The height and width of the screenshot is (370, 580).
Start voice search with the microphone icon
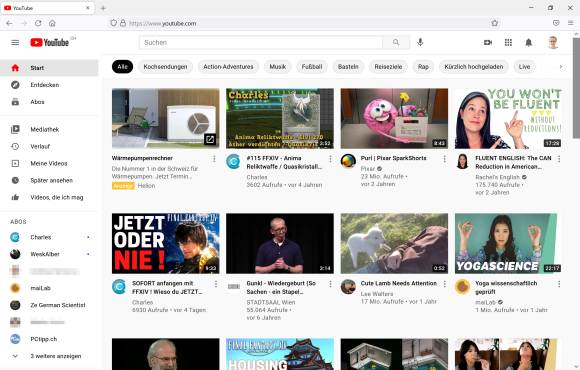420,42
